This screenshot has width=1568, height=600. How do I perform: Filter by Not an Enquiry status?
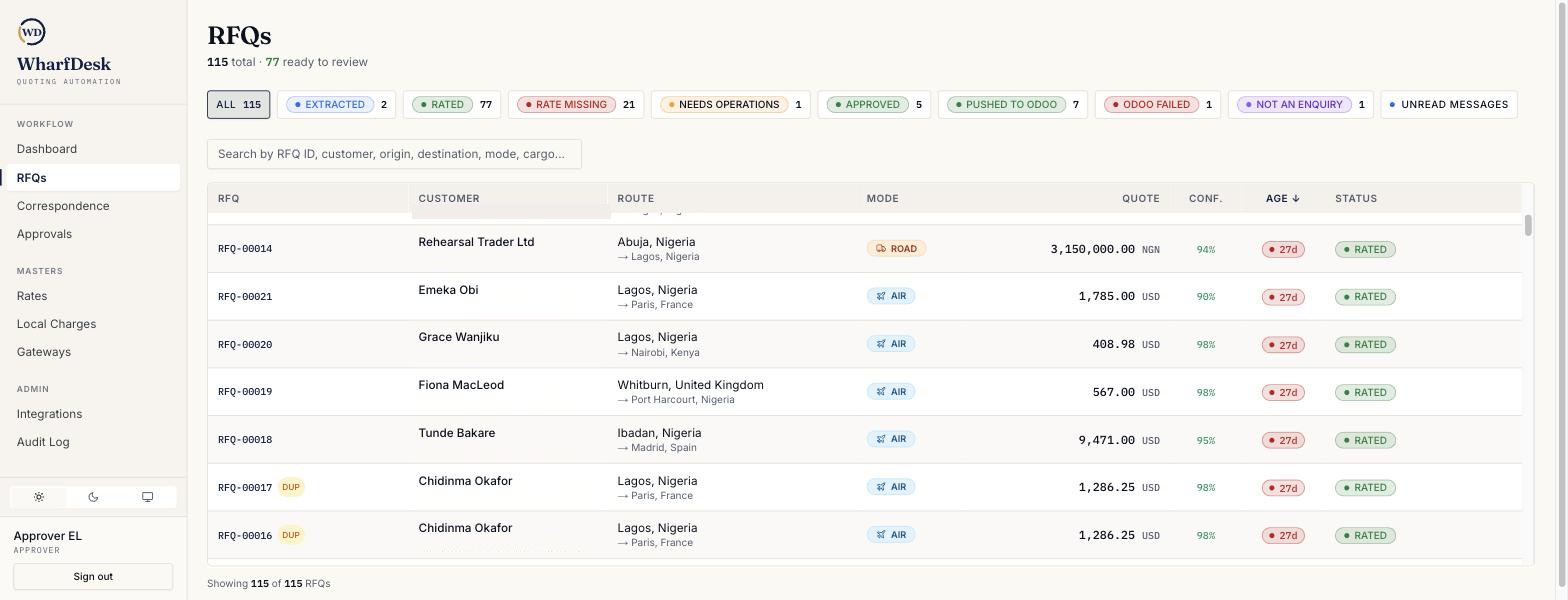[x=1301, y=105]
